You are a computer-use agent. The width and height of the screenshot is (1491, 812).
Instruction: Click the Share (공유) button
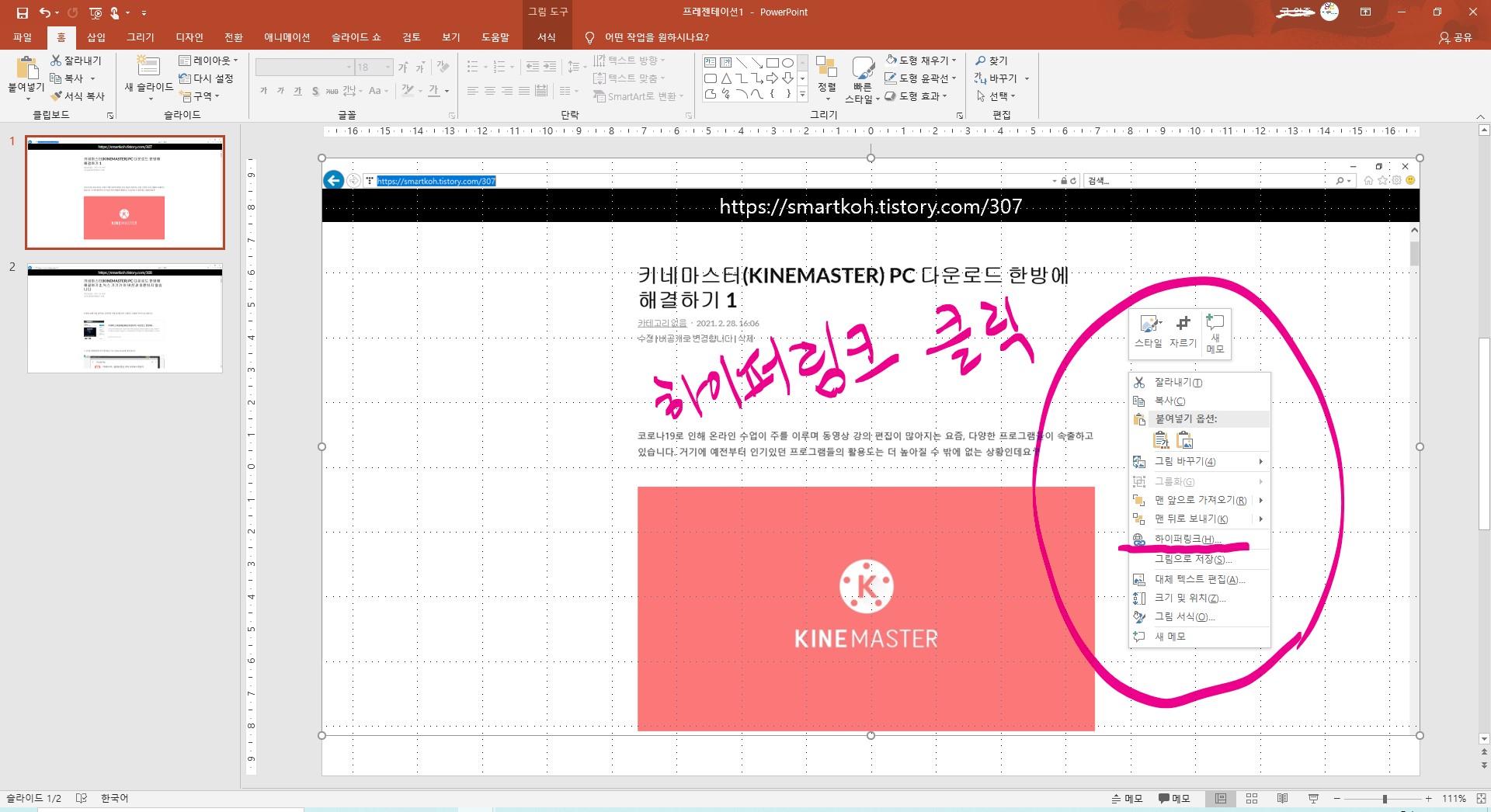tap(1455, 37)
